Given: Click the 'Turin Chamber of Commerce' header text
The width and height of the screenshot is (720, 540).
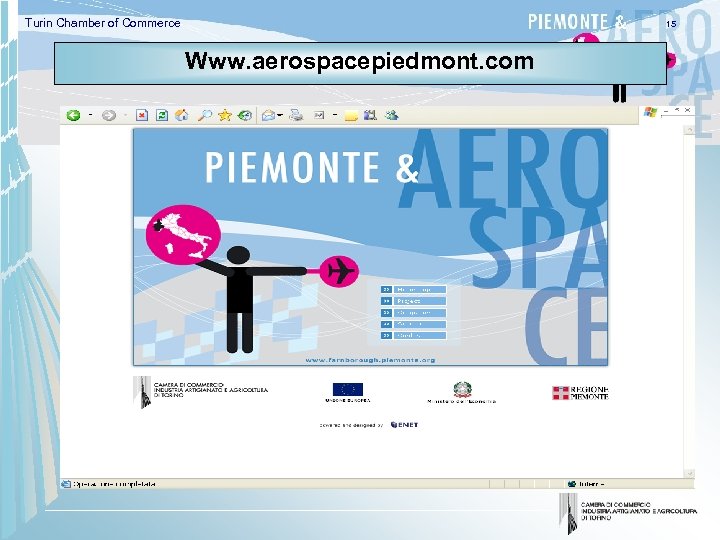Looking at the screenshot, I should click(102, 23).
